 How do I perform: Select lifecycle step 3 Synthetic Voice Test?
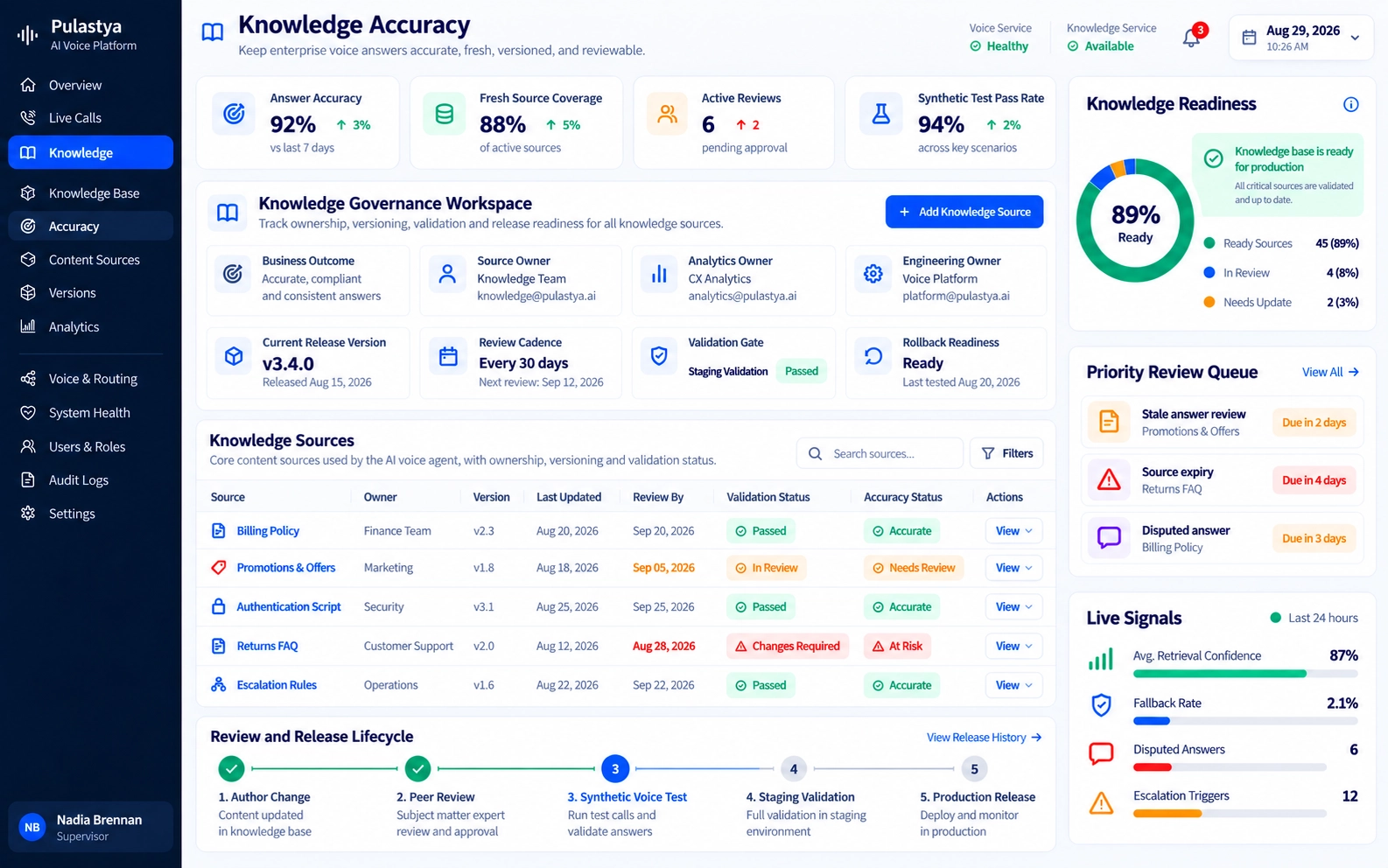[615, 769]
